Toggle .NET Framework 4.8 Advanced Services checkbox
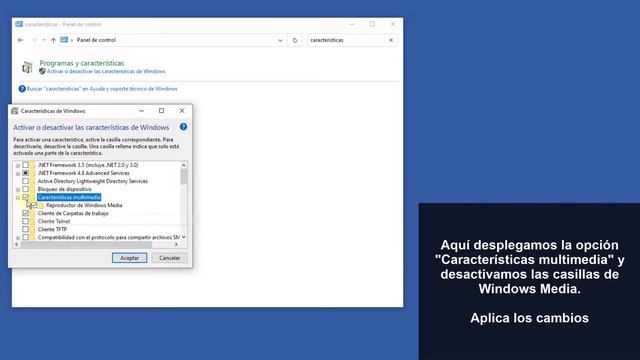This screenshot has width=640, height=360. tap(25, 173)
